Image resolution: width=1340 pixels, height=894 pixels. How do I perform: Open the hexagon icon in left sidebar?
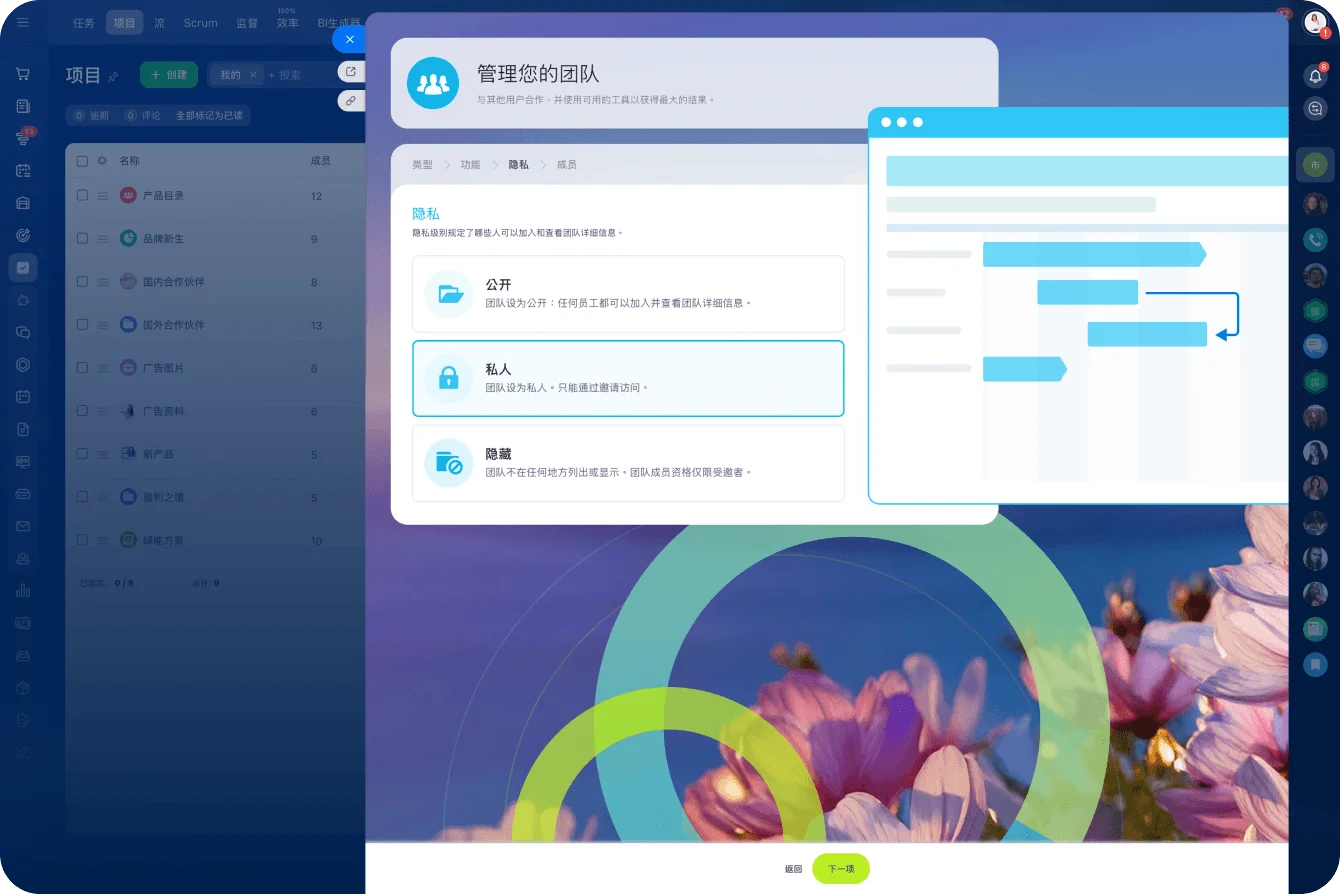click(x=23, y=364)
